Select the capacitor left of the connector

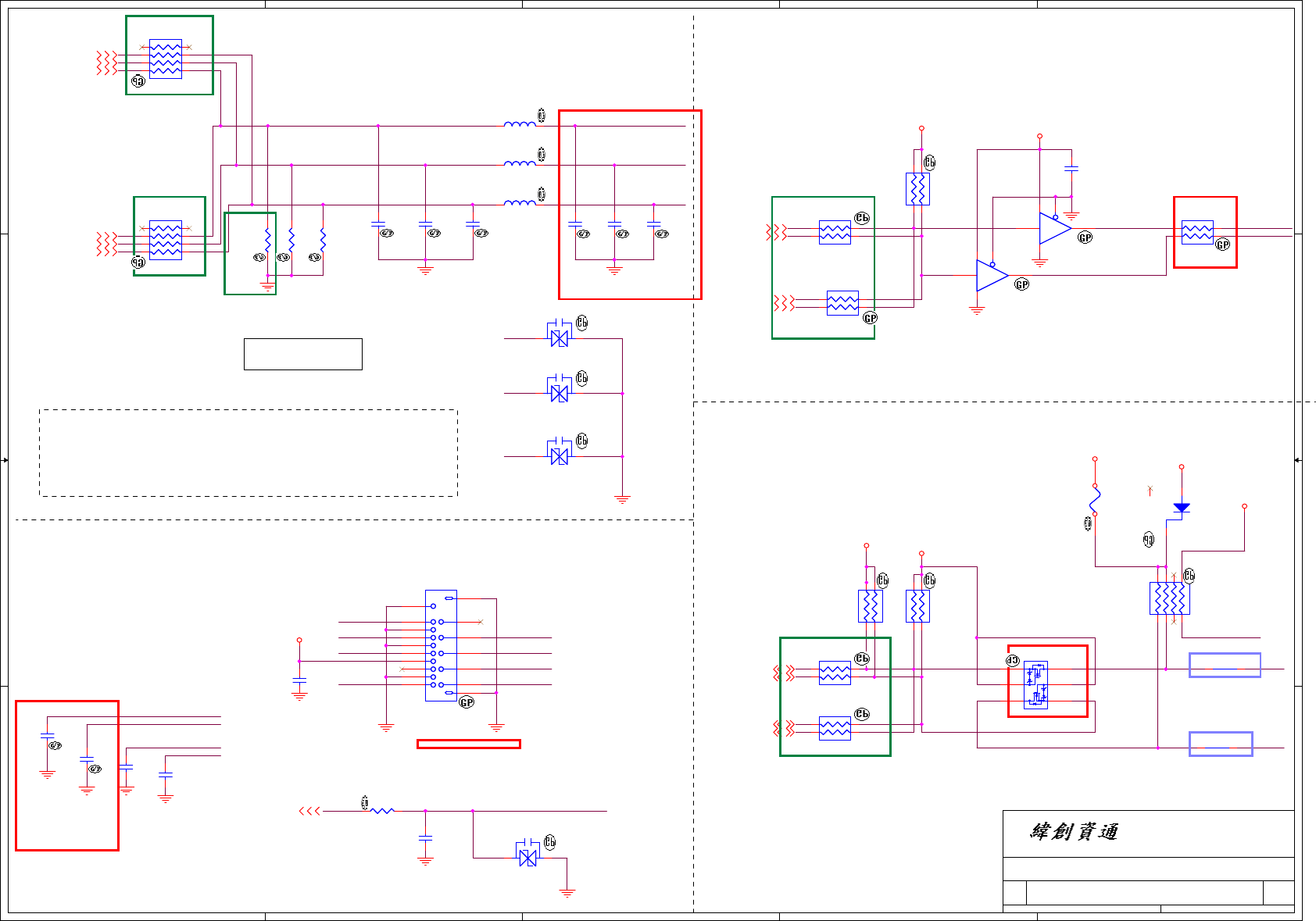click(299, 681)
